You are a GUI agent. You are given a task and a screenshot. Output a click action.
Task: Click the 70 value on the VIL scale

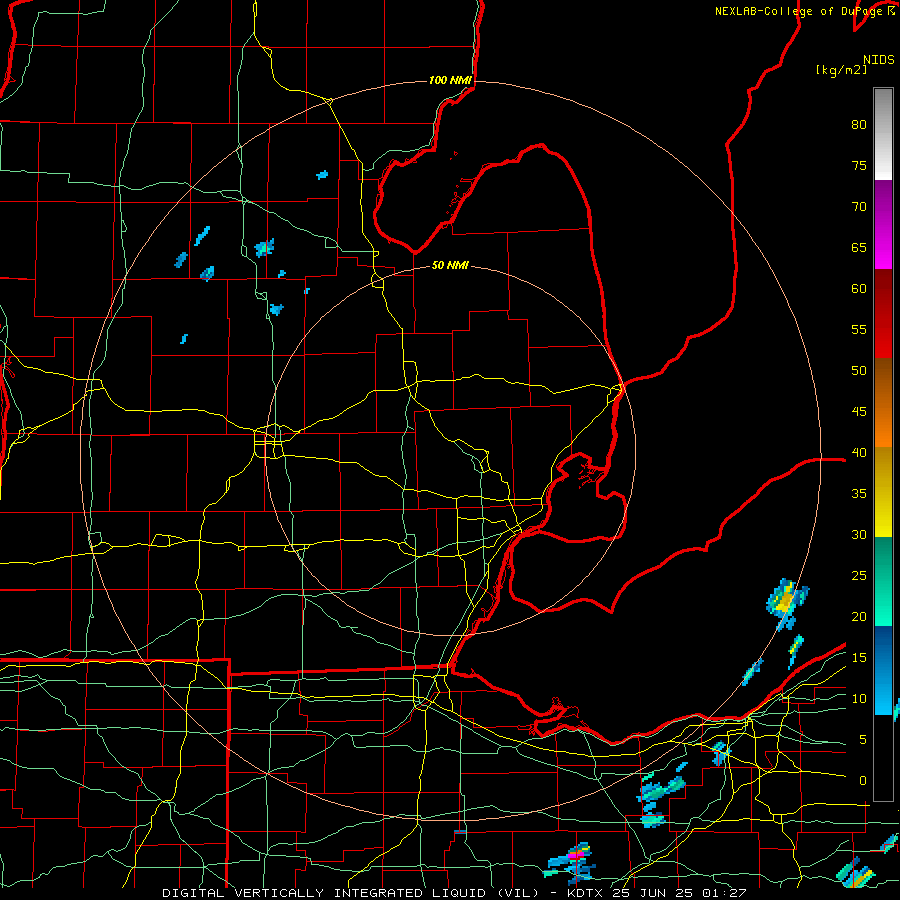click(x=859, y=207)
